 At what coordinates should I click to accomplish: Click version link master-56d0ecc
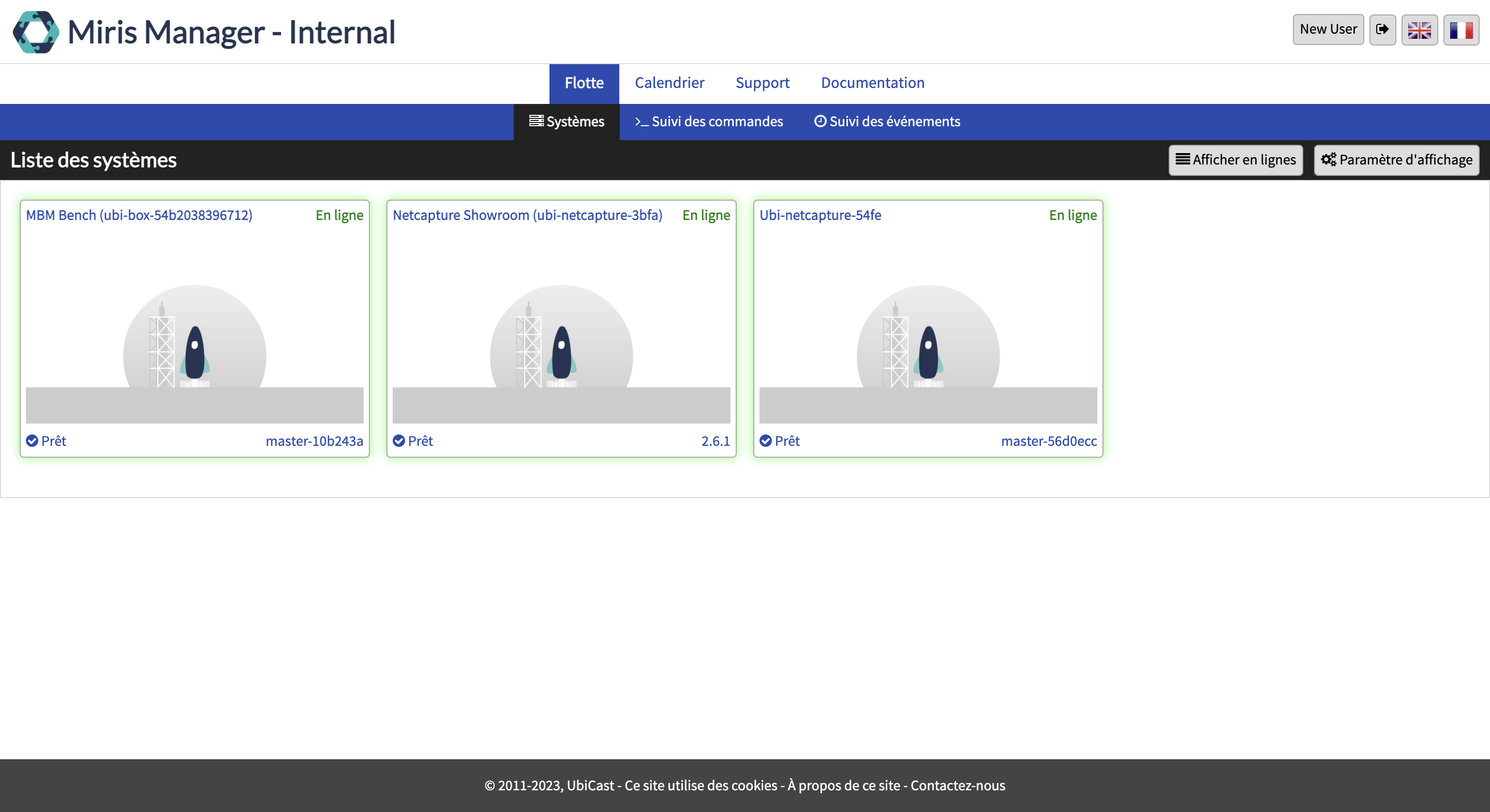(1049, 441)
